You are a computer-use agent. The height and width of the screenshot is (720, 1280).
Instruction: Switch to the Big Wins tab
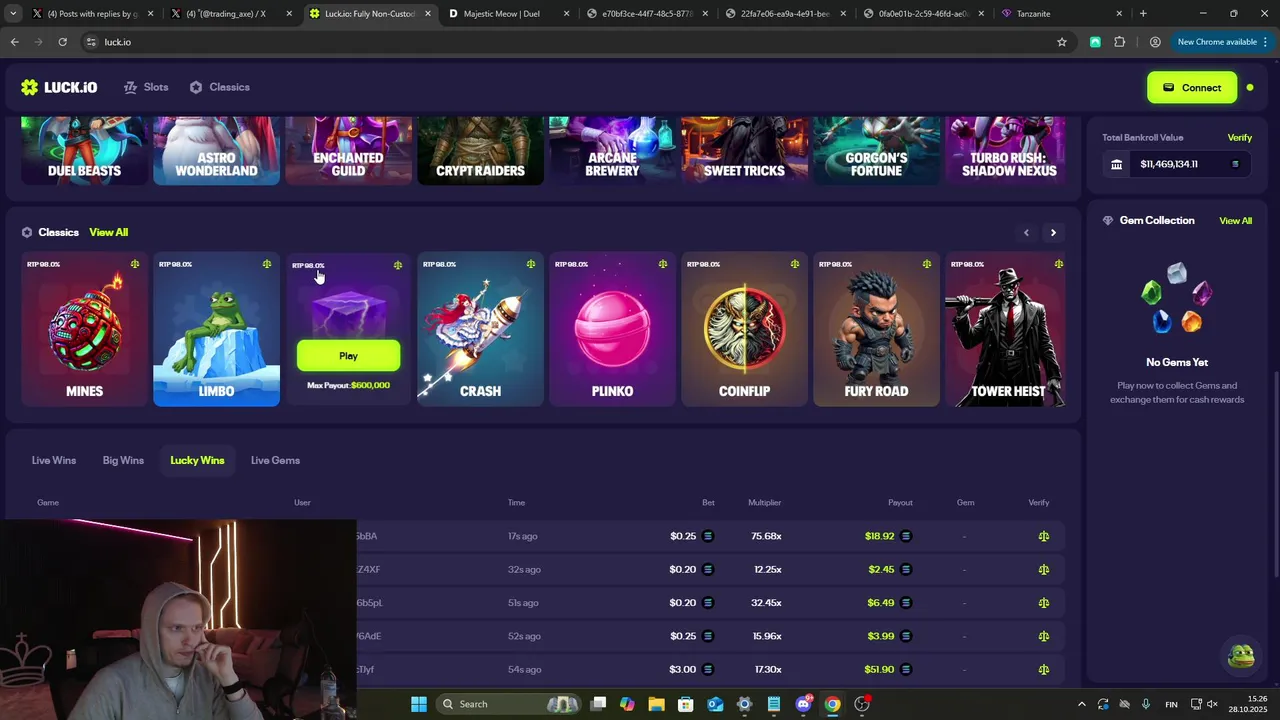[123, 460]
